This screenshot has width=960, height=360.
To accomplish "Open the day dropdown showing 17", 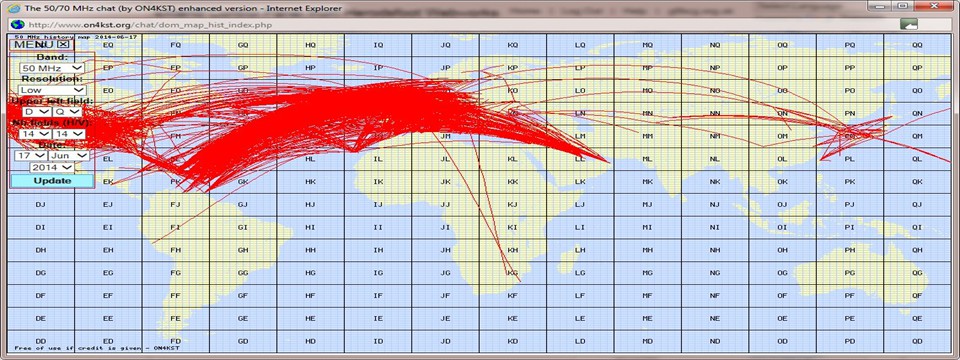I will tap(31, 156).
